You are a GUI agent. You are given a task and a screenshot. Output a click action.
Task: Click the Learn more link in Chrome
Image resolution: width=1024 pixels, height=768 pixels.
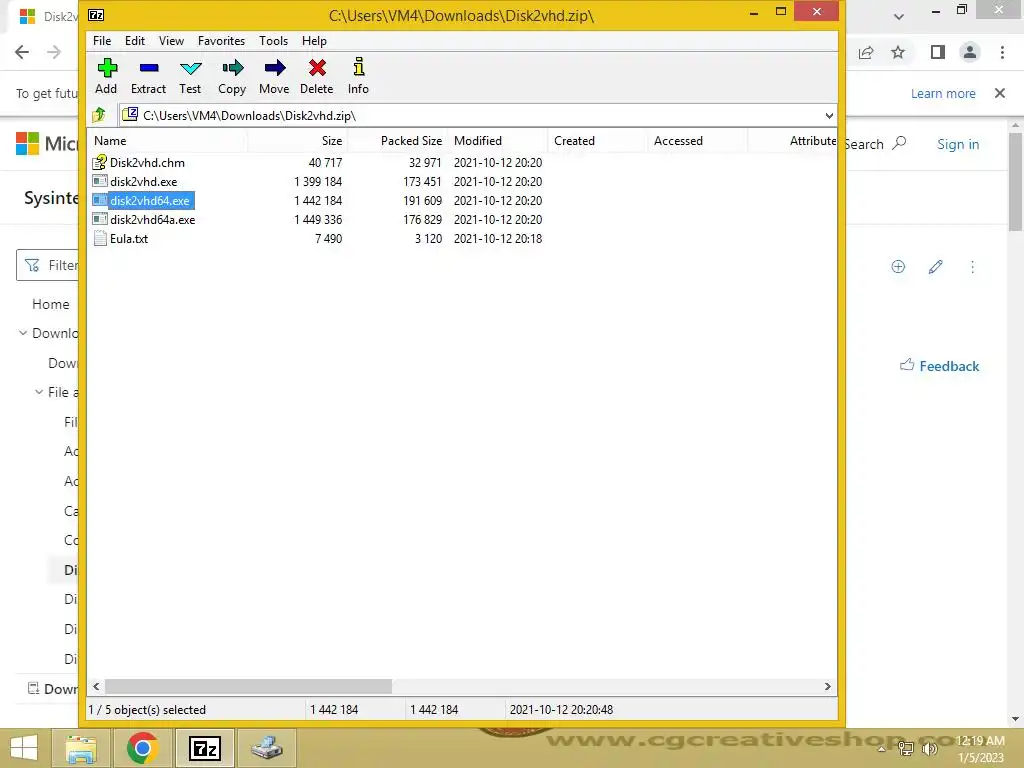[943, 93]
